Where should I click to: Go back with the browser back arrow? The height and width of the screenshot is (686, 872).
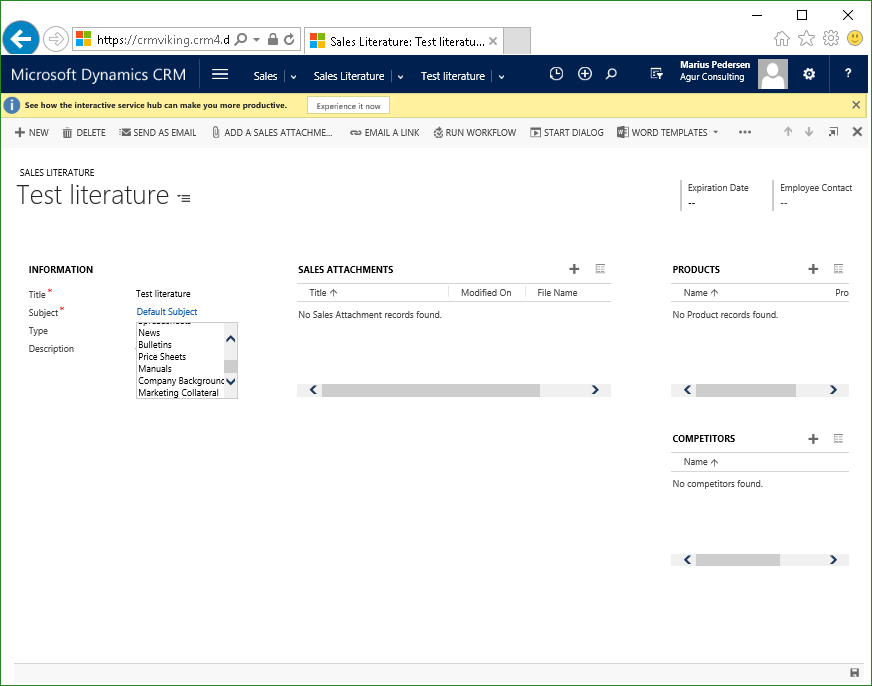coord(21,39)
